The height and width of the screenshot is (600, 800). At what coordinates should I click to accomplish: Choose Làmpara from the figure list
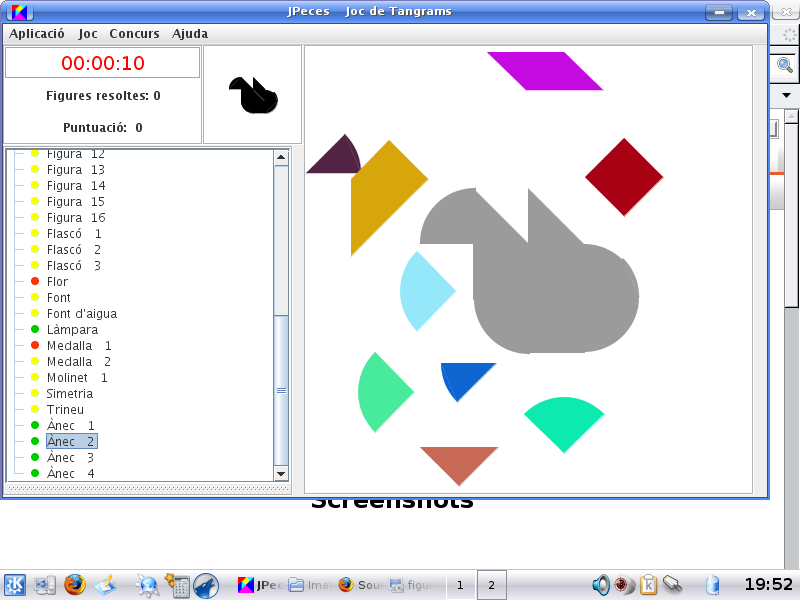[72, 330]
